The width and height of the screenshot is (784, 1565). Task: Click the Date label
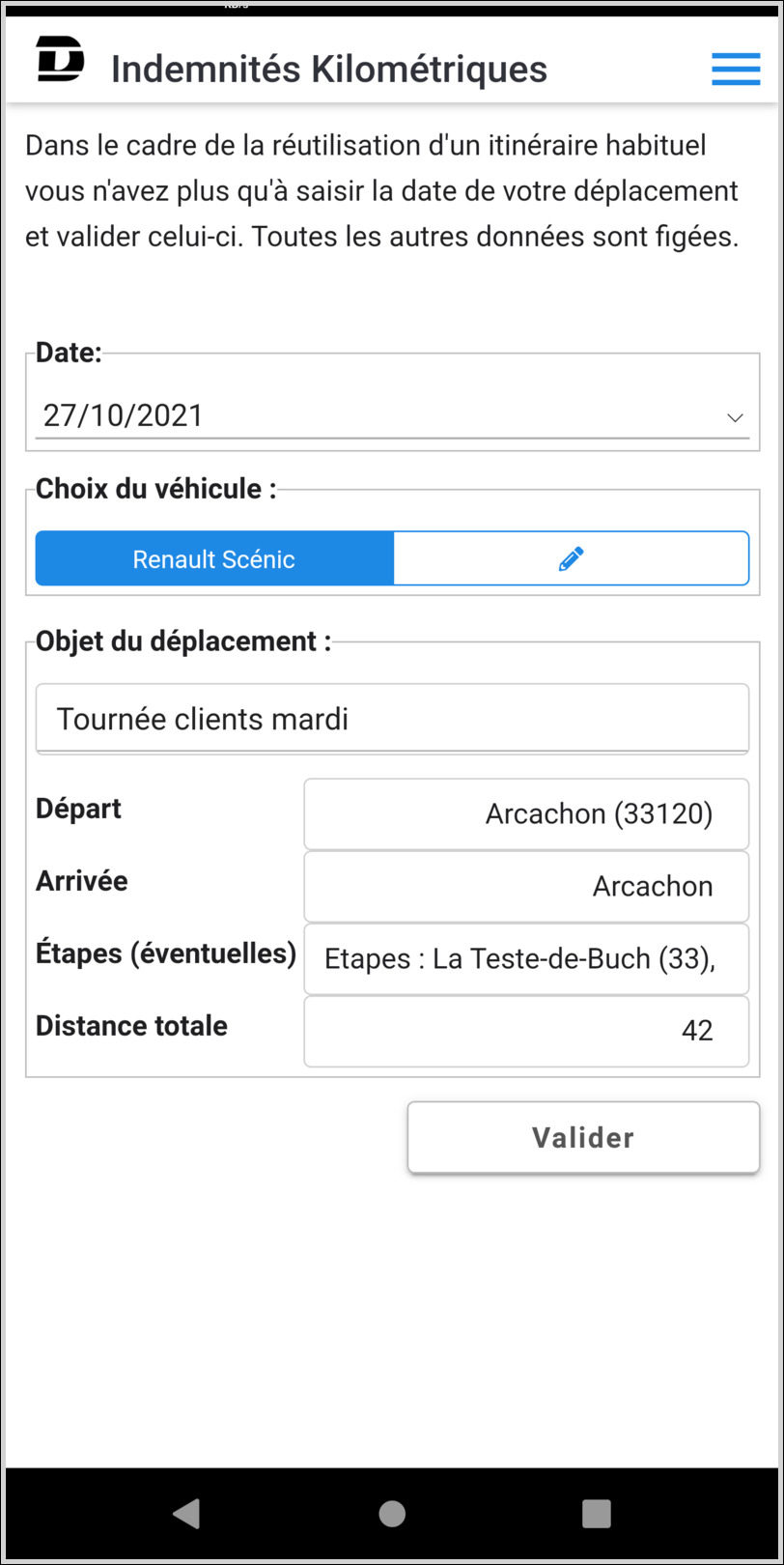click(x=69, y=353)
